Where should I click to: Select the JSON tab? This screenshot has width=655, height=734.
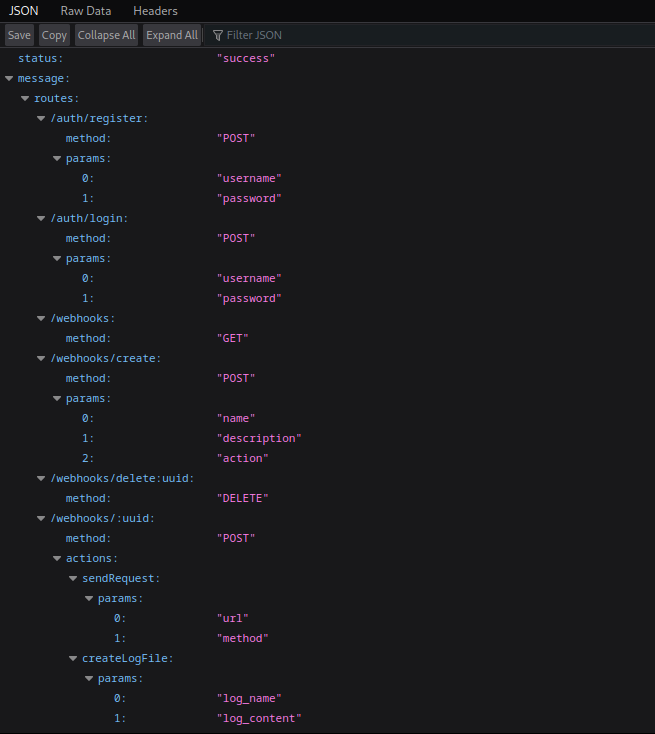[x=24, y=11]
